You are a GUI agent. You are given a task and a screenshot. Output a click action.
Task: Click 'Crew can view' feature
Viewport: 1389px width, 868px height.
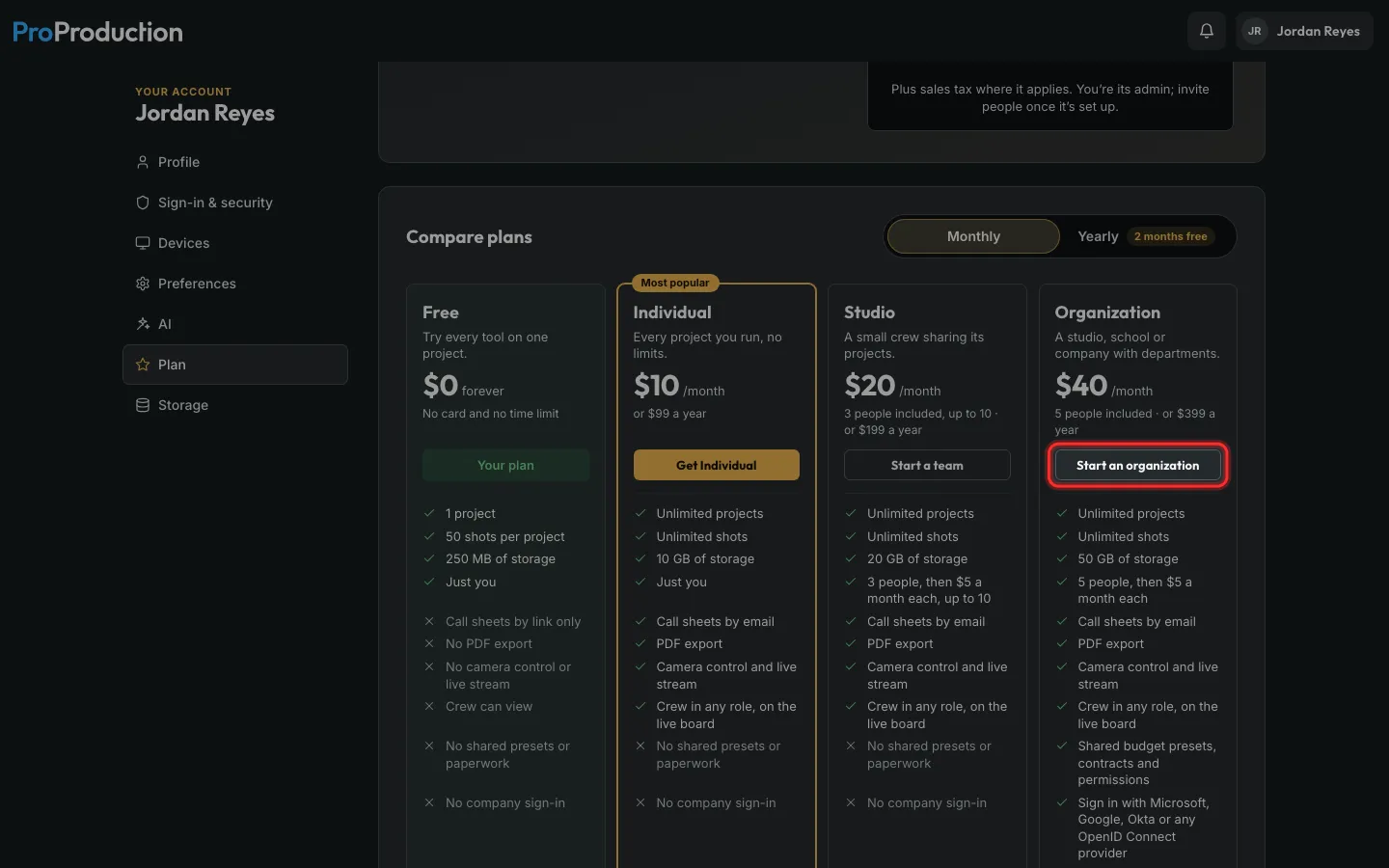click(489, 707)
